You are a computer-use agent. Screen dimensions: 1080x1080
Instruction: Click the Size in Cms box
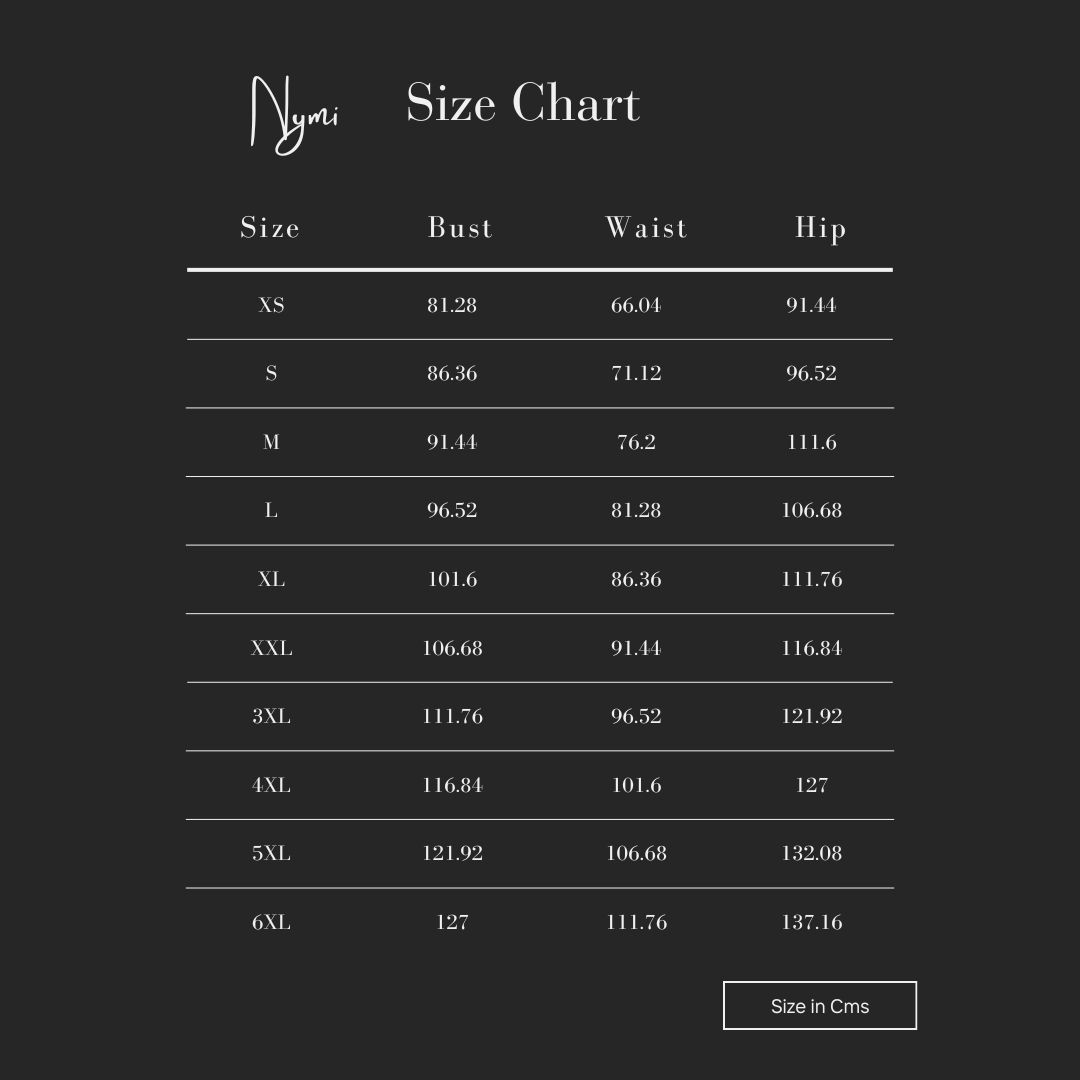(820, 1006)
